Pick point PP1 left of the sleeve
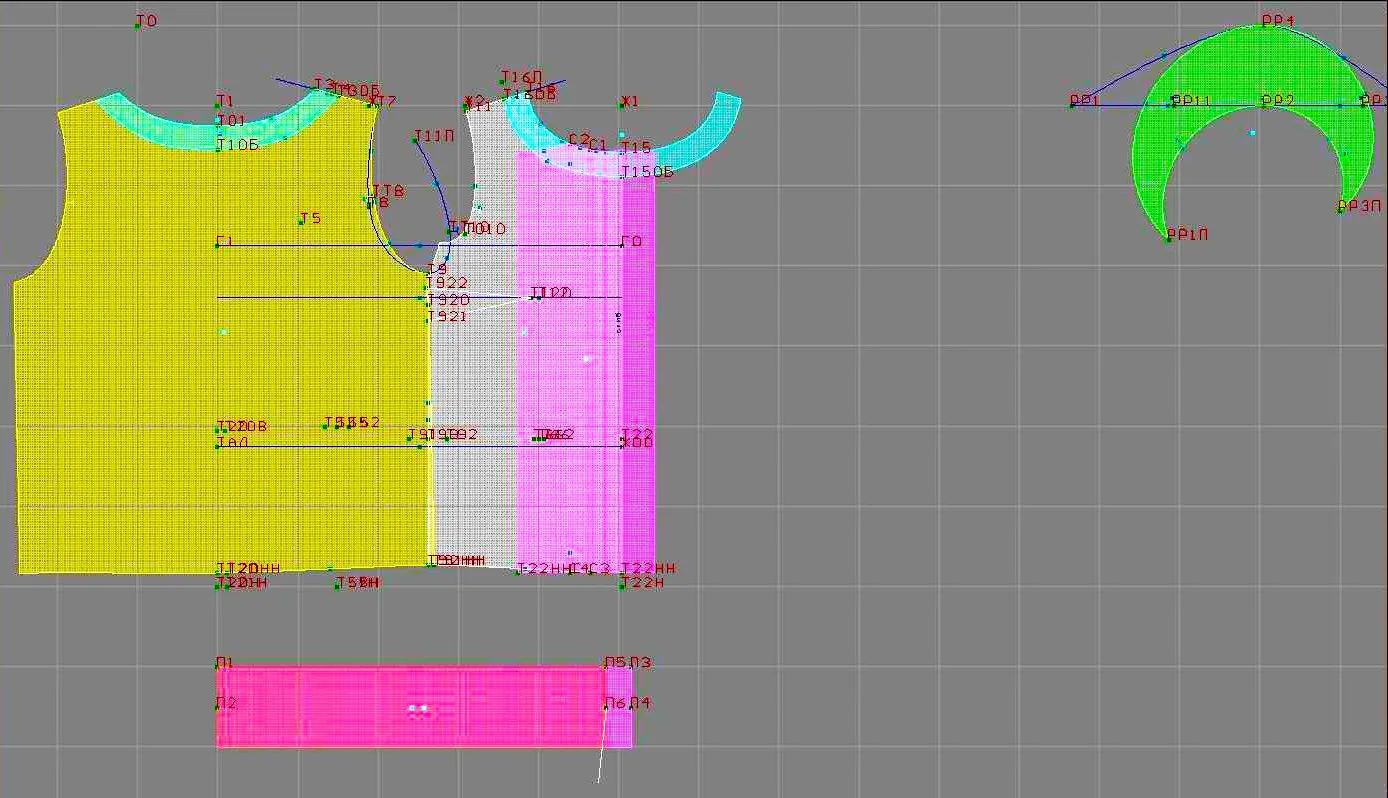The height and width of the screenshot is (798, 1388). point(1072,105)
